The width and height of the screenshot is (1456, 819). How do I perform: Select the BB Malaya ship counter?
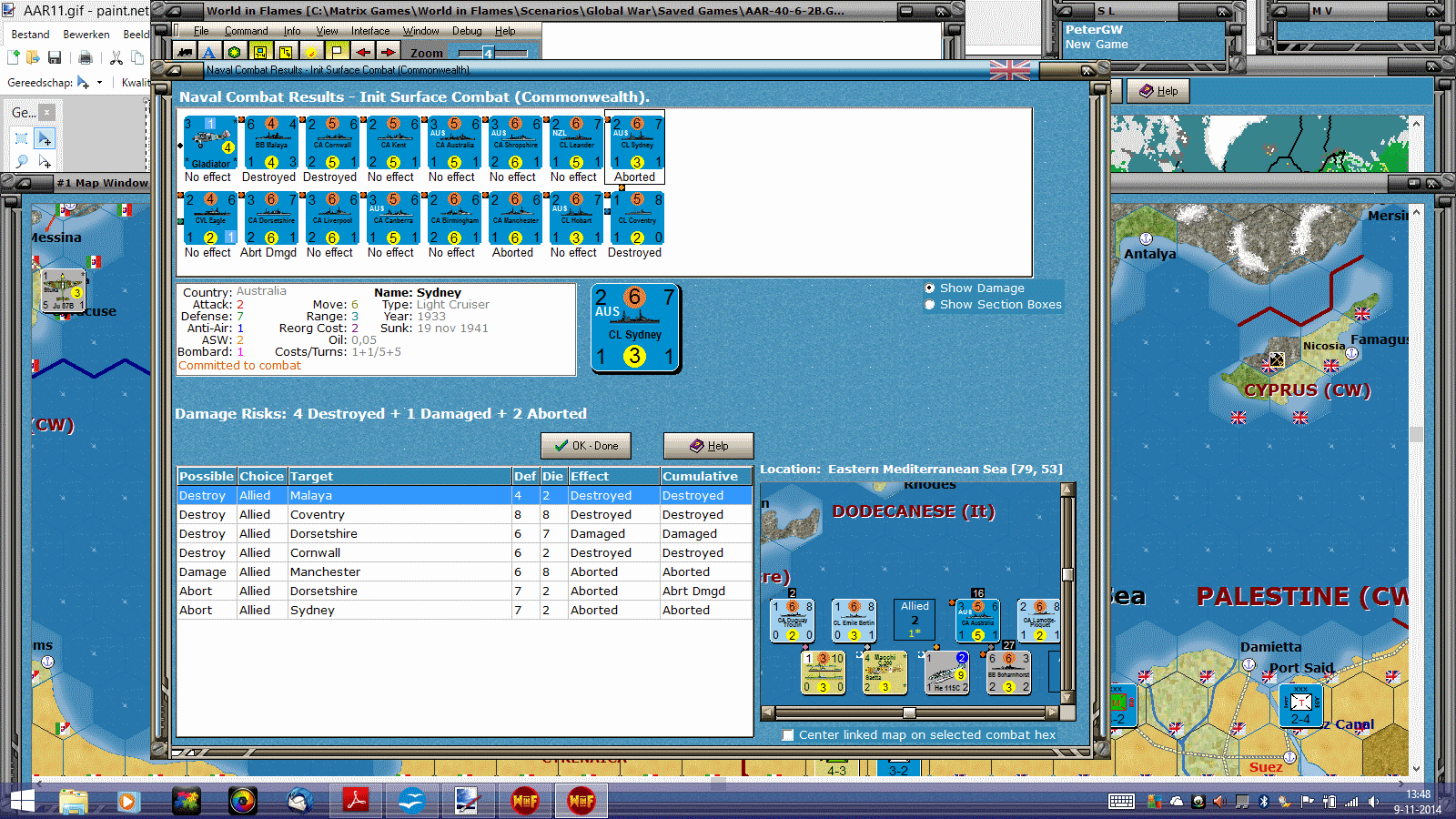tap(271, 143)
